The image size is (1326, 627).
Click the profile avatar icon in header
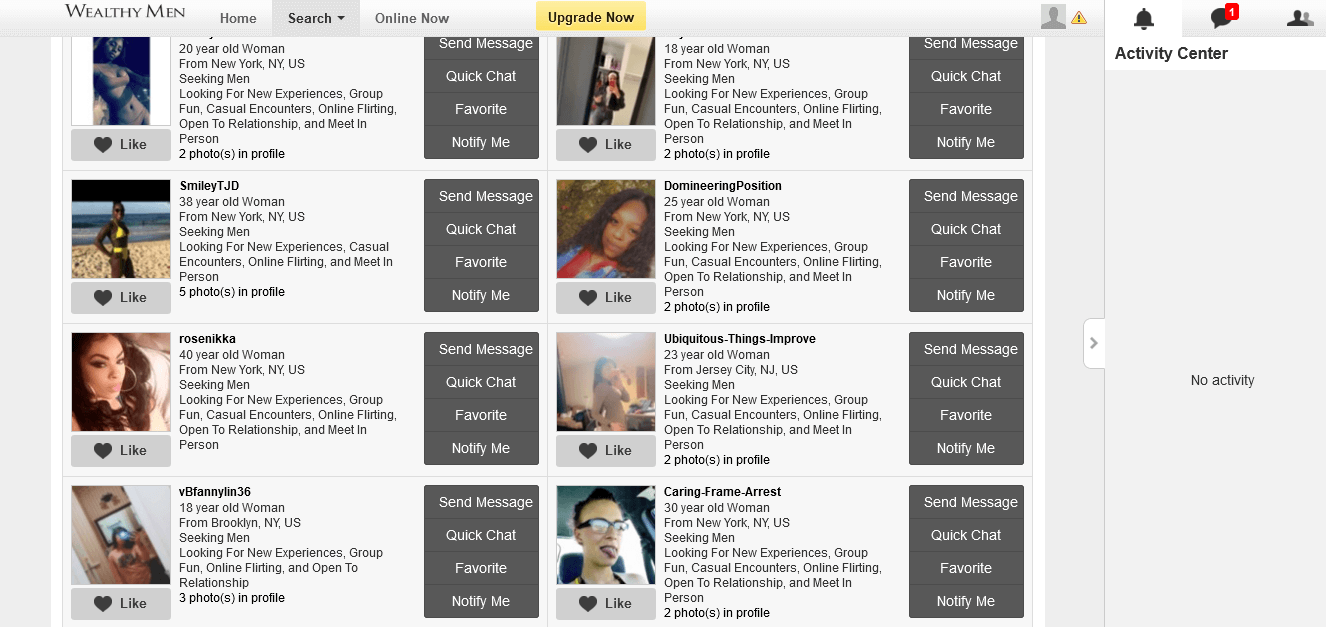1053,17
